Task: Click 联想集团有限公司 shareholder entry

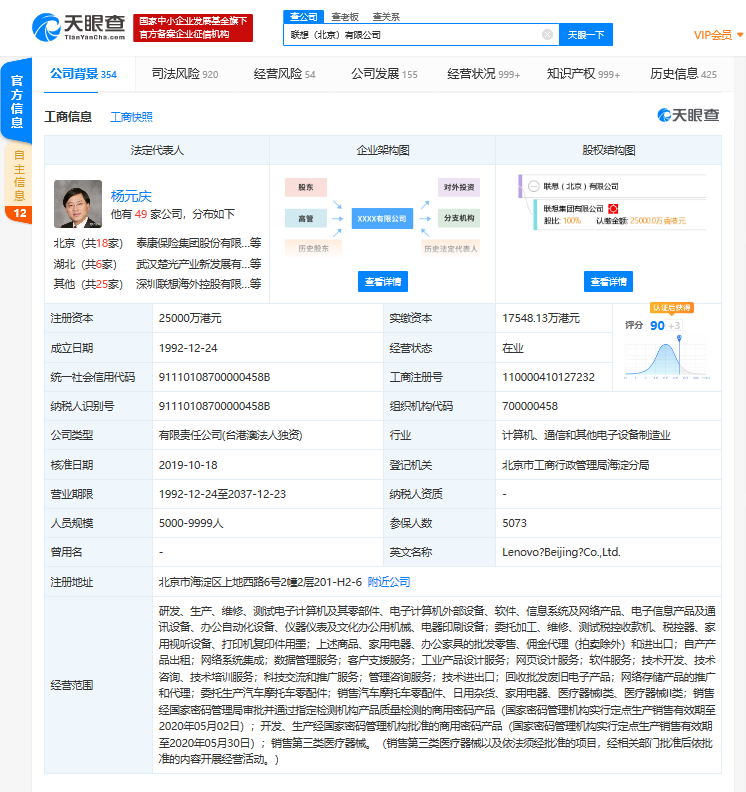Action: tap(573, 209)
